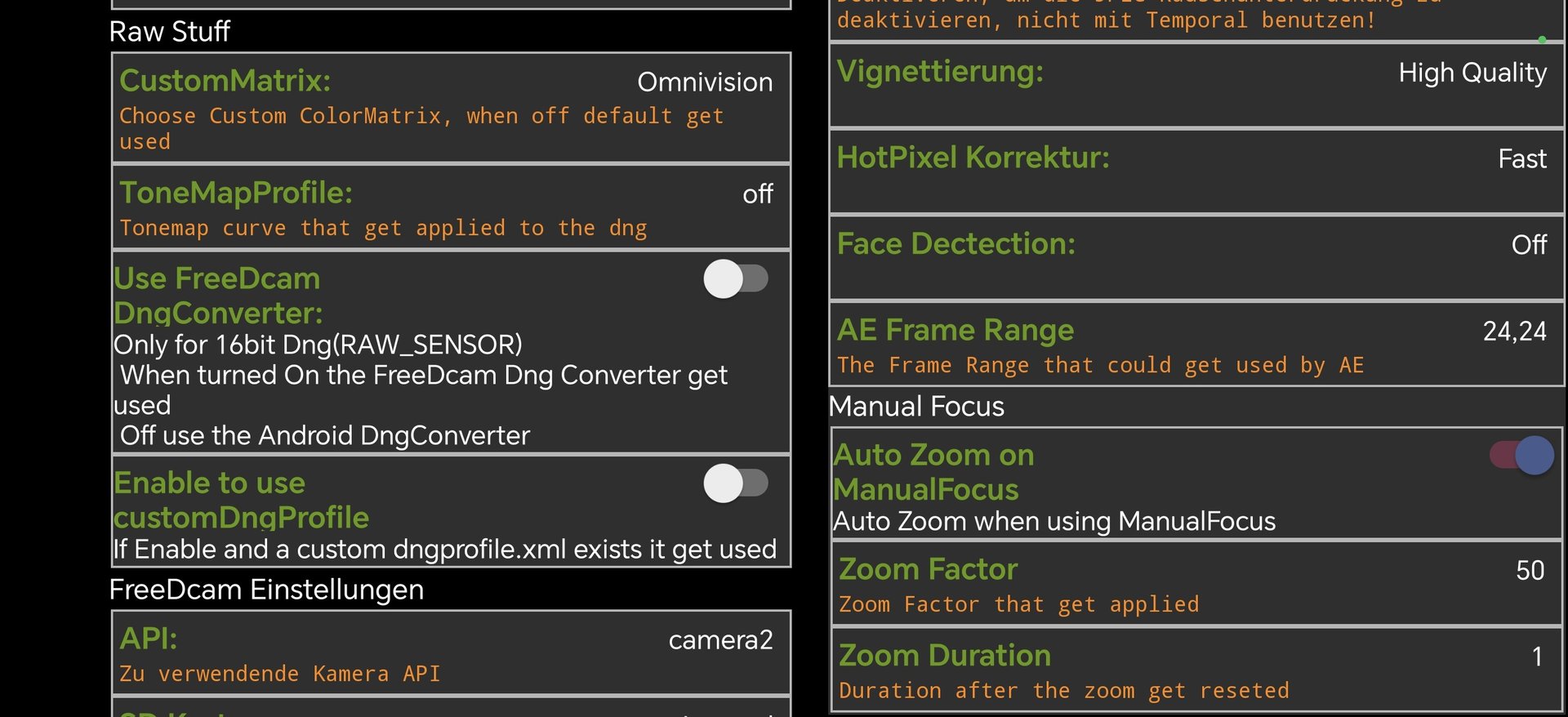Image resolution: width=1568 pixels, height=717 pixels.
Task: Open the ToneMapProfile setting
Action: (x=451, y=207)
